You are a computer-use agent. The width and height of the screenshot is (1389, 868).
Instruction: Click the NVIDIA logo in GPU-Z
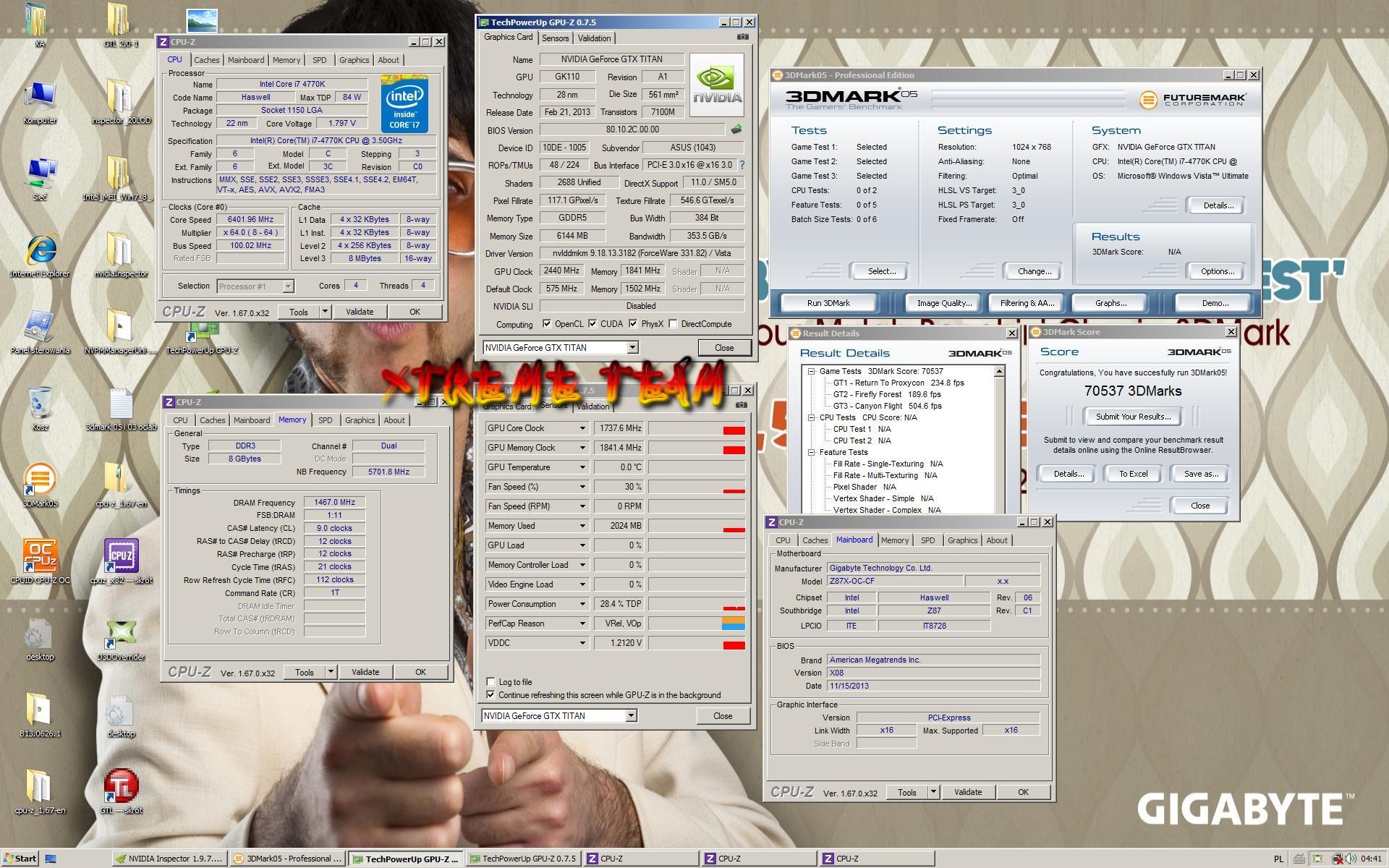coord(716,85)
